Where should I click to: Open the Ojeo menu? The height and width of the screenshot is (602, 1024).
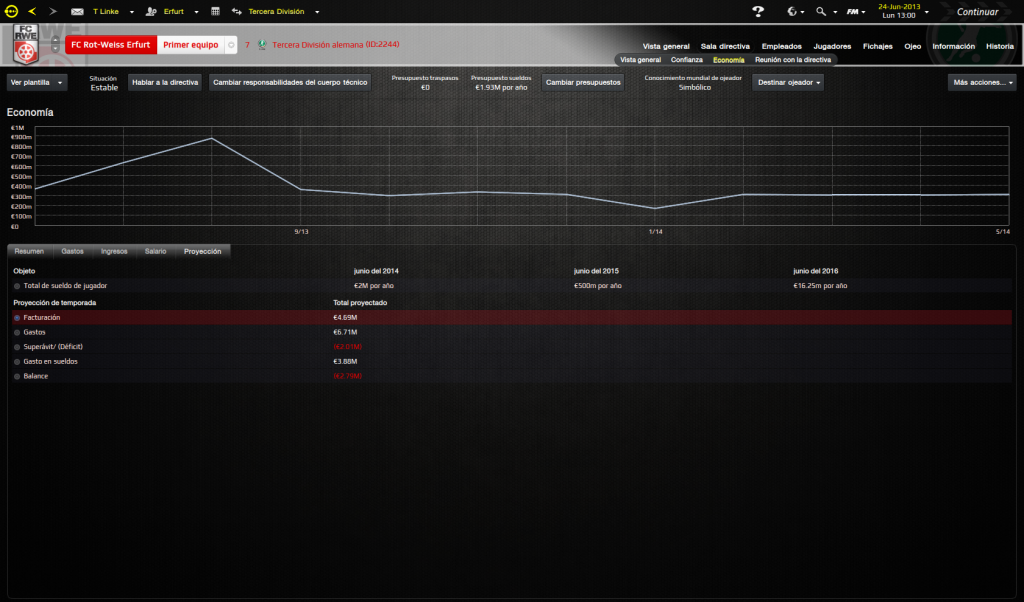pos(912,46)
